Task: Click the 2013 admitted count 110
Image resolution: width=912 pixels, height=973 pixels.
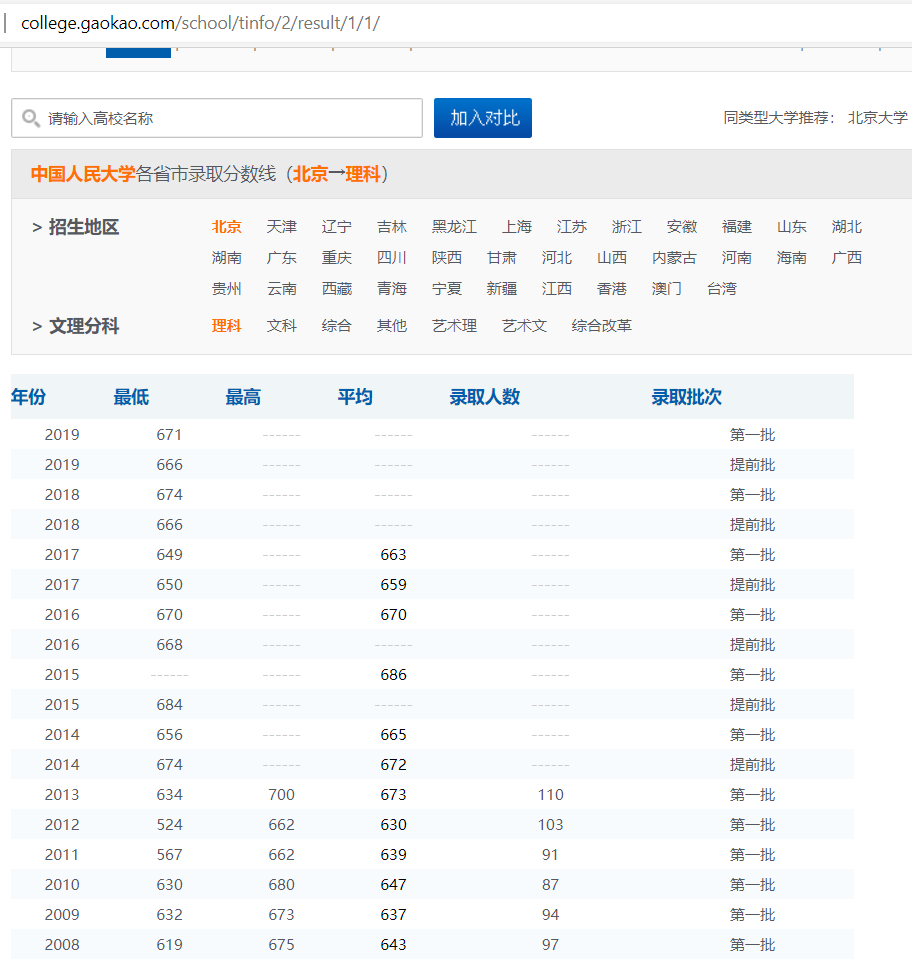Action: point(551,795)
